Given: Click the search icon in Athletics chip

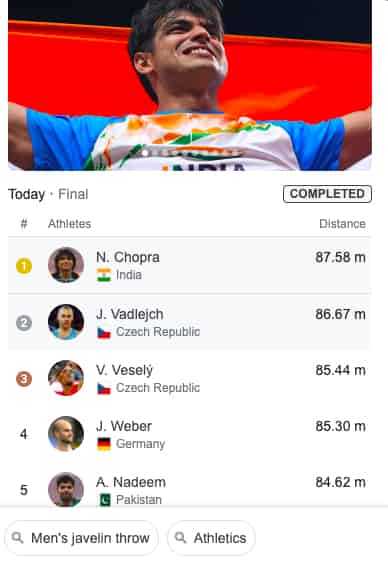Looking at the screenshot, I should 180,538.
